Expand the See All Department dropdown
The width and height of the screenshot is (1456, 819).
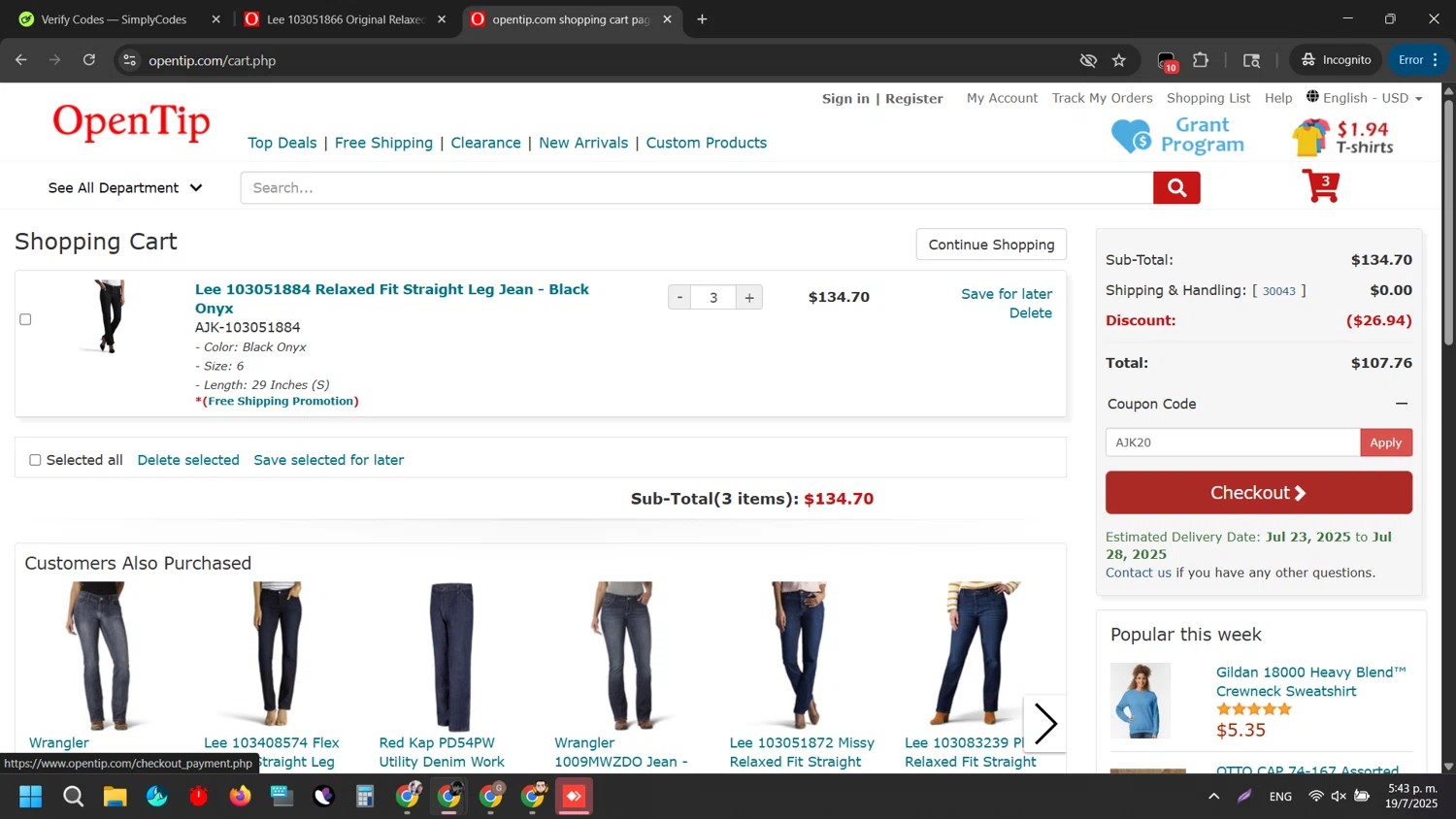click(125, 188)
